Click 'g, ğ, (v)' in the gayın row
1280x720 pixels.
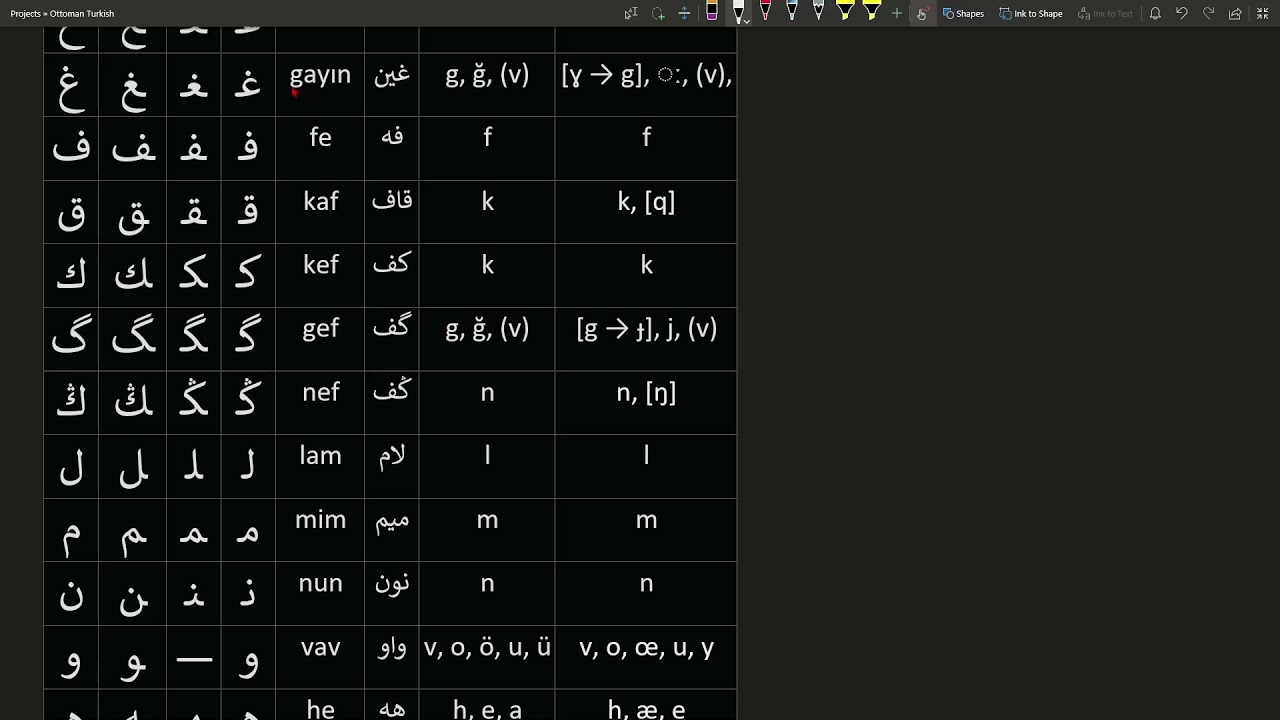(487, 84)
